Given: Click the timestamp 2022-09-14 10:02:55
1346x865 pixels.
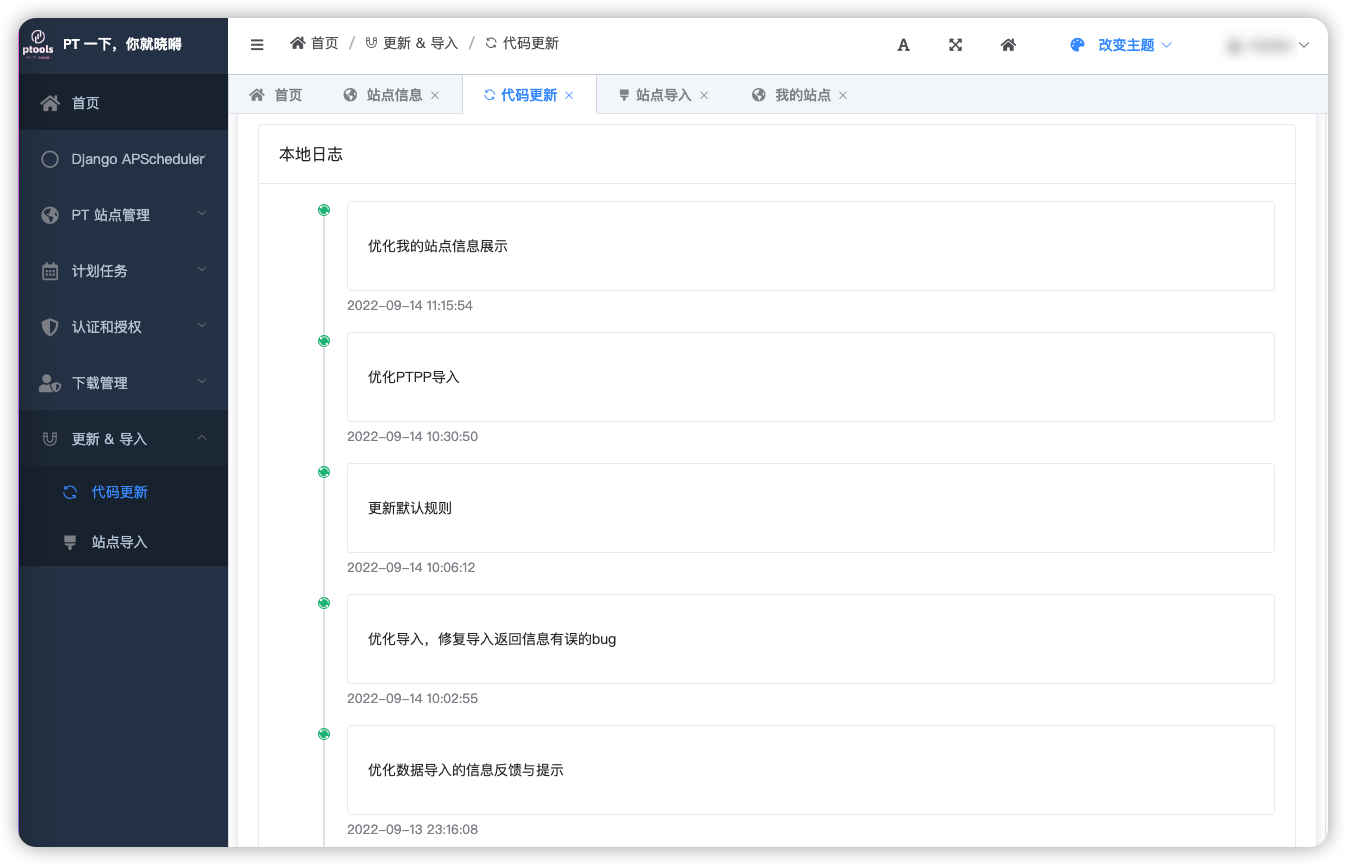Looking at the screenshot, I should pos(412,698).
